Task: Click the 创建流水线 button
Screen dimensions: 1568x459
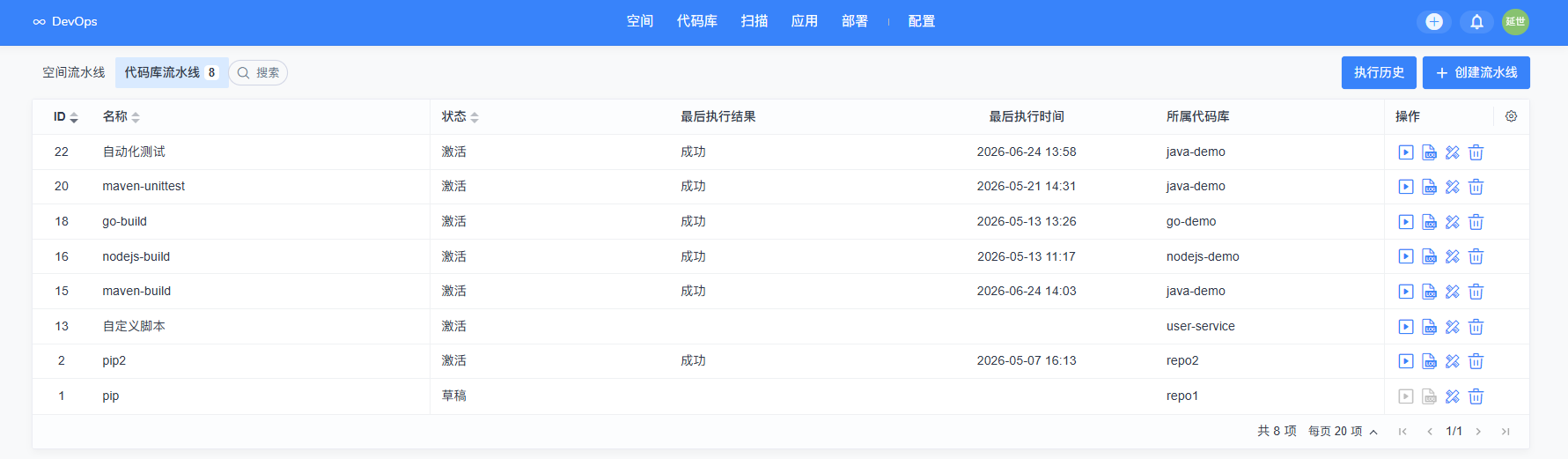Action: click(1476, 72)
